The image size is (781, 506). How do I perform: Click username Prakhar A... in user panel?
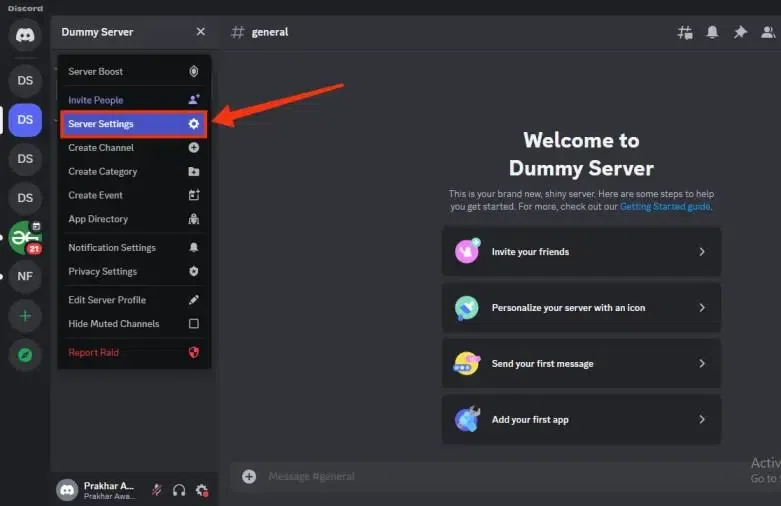click(109, 486)
